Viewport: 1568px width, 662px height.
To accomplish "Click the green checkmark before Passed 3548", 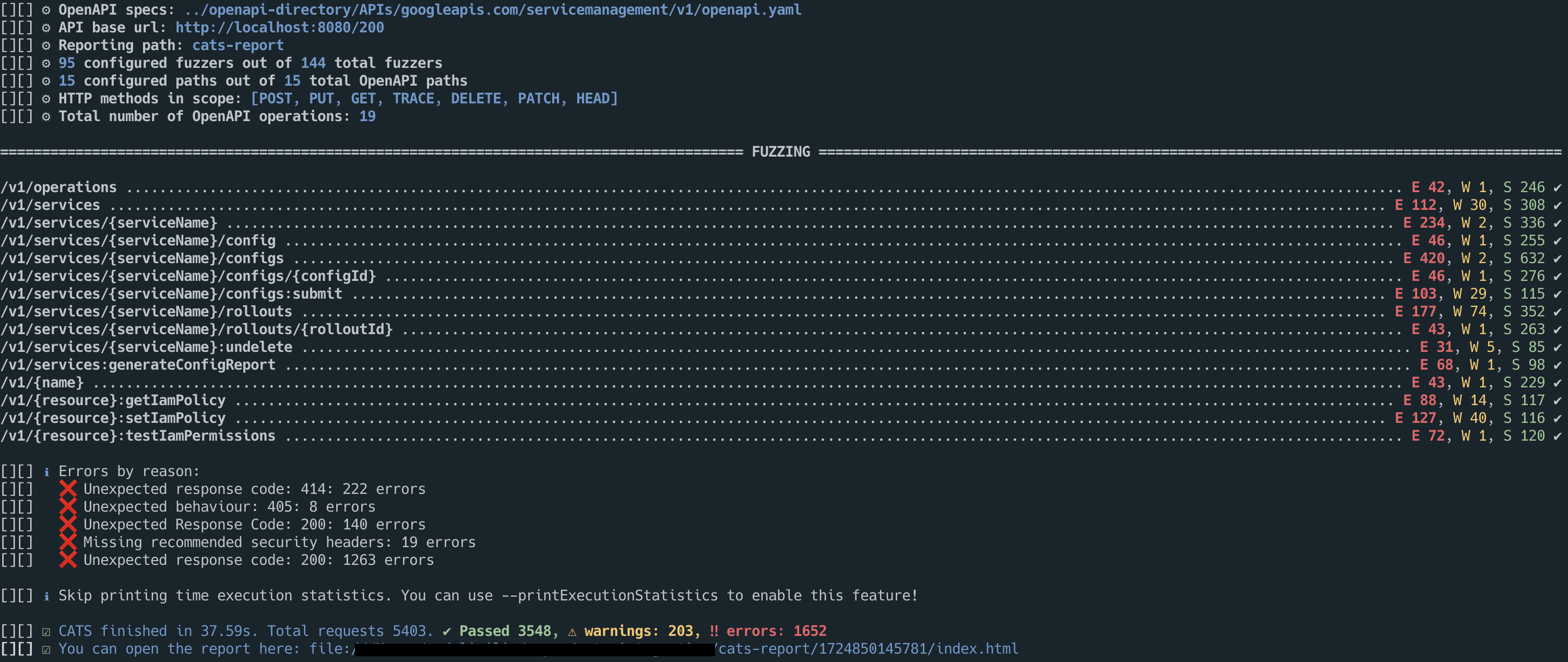I will [447, 632].
